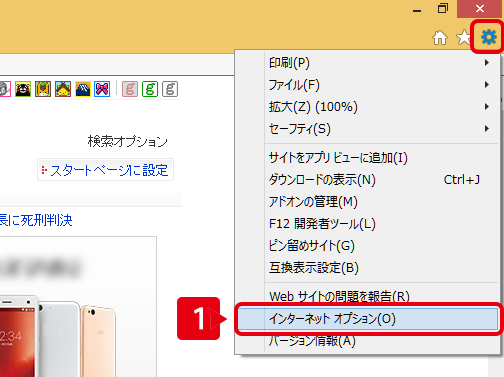The image size is (504, 377).
Task: Choose バージョン情報(A) menu entry
Action: 367,341
